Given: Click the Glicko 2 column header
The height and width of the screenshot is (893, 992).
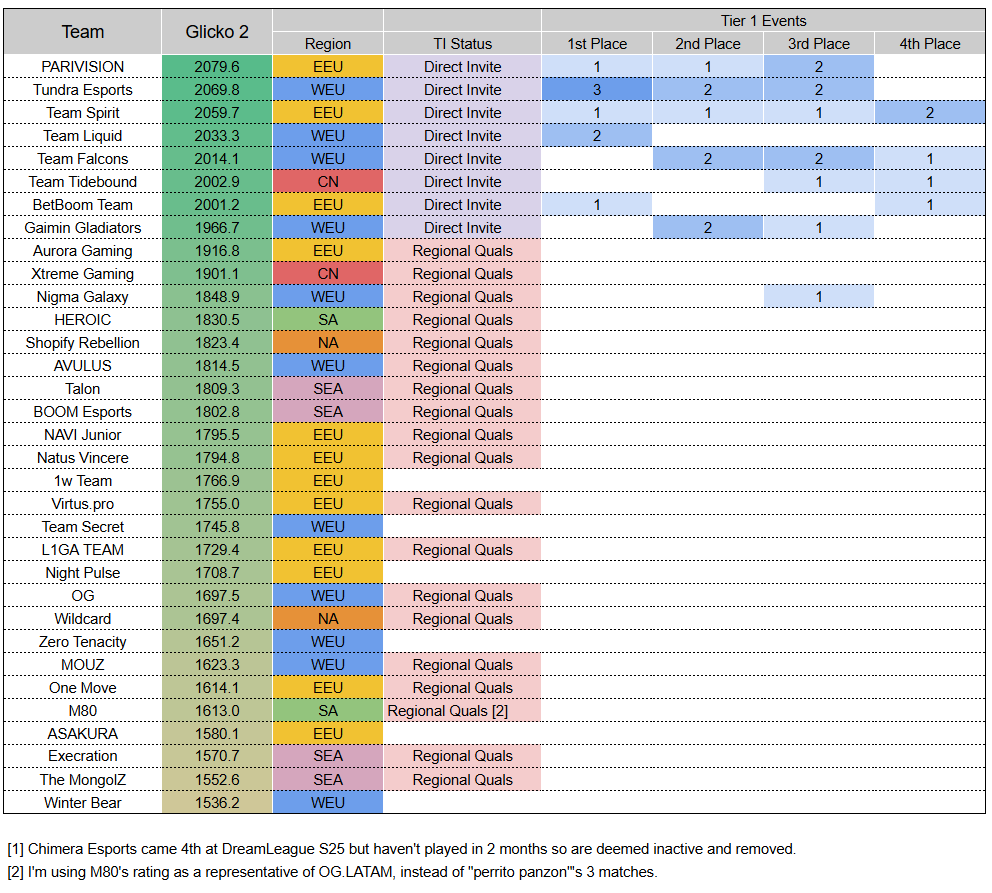Looking at the screenshot, I should click(x=217, y=32).
